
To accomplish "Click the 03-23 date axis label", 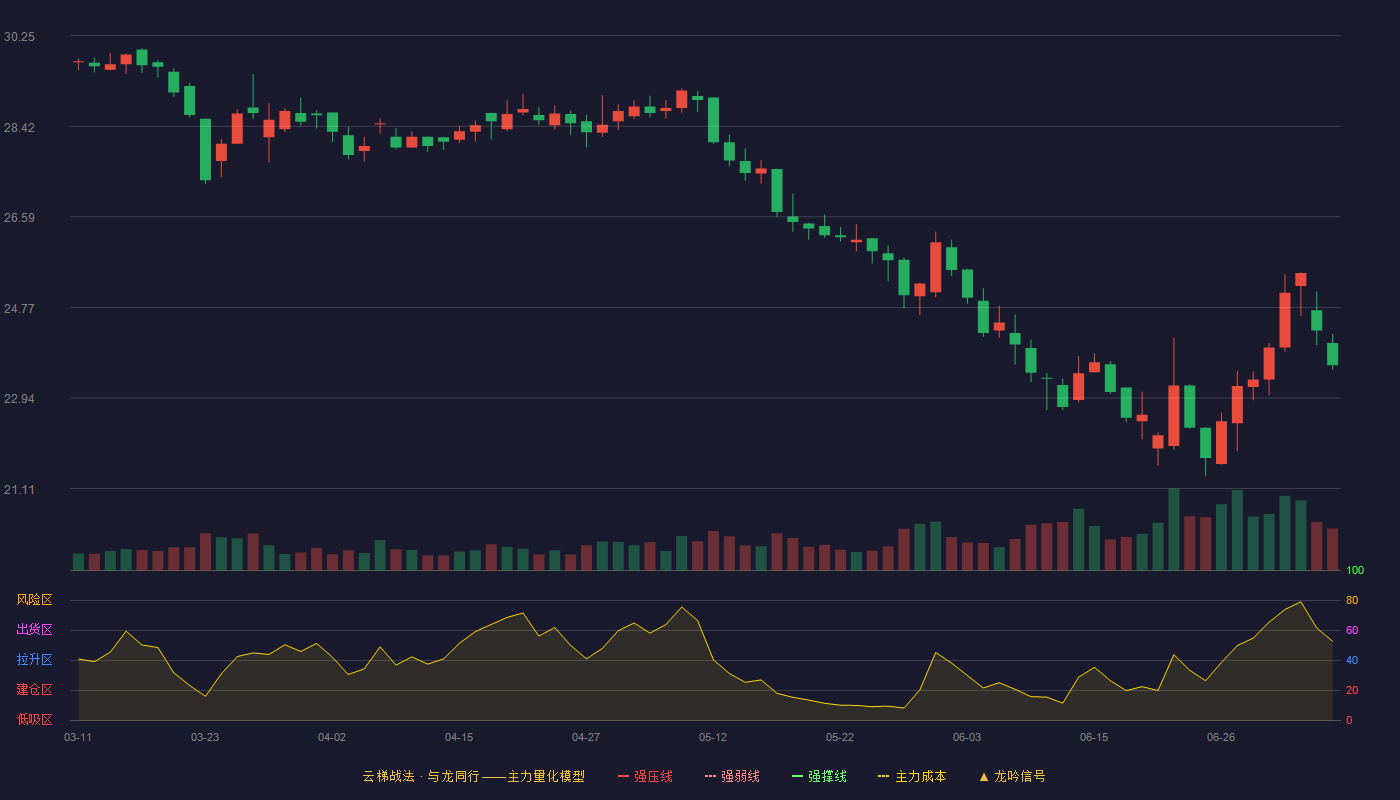I will tap(205, 737).
